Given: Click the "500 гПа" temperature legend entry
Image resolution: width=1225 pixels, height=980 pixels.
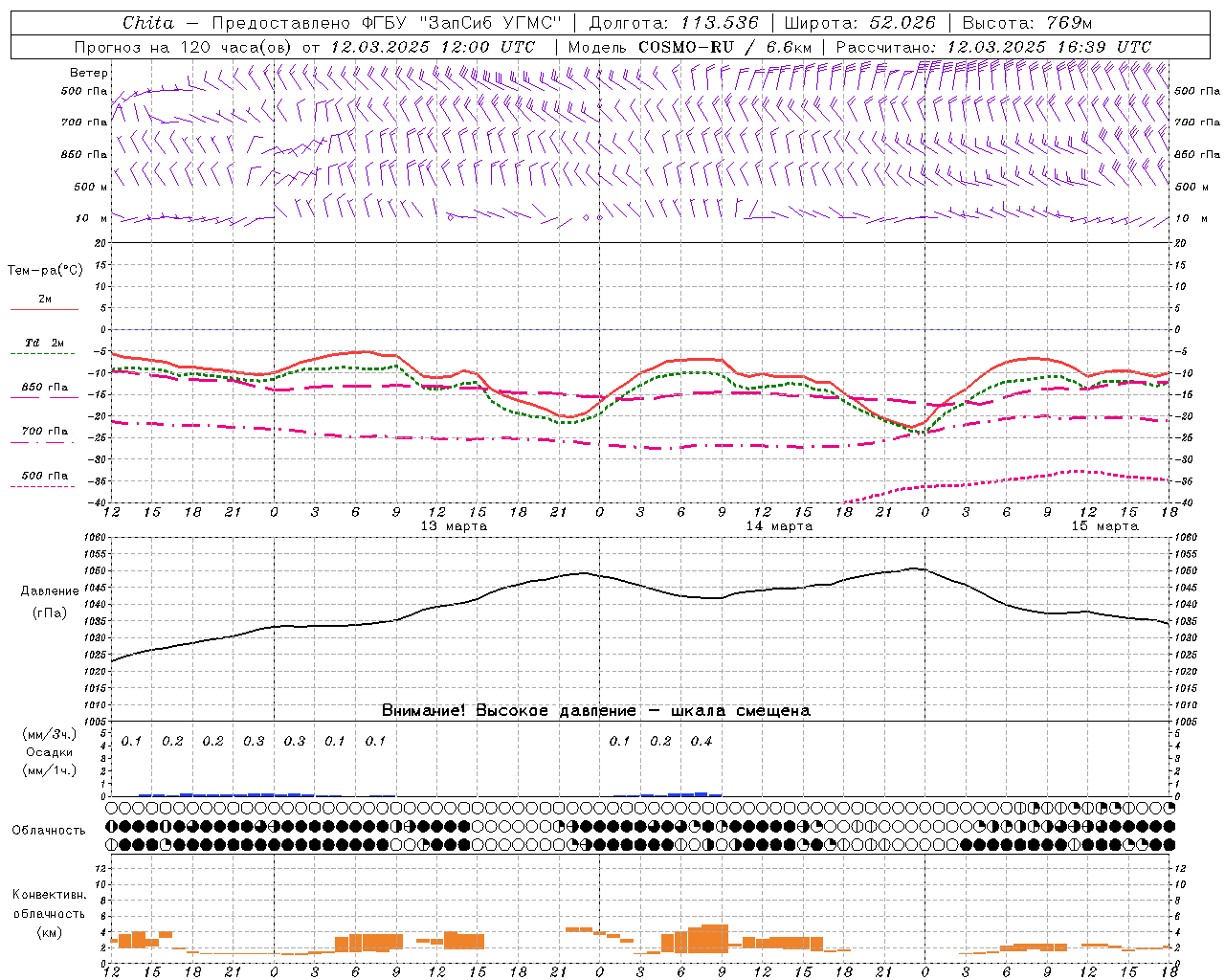Looking at the screenshot, I should click(45, 476).
